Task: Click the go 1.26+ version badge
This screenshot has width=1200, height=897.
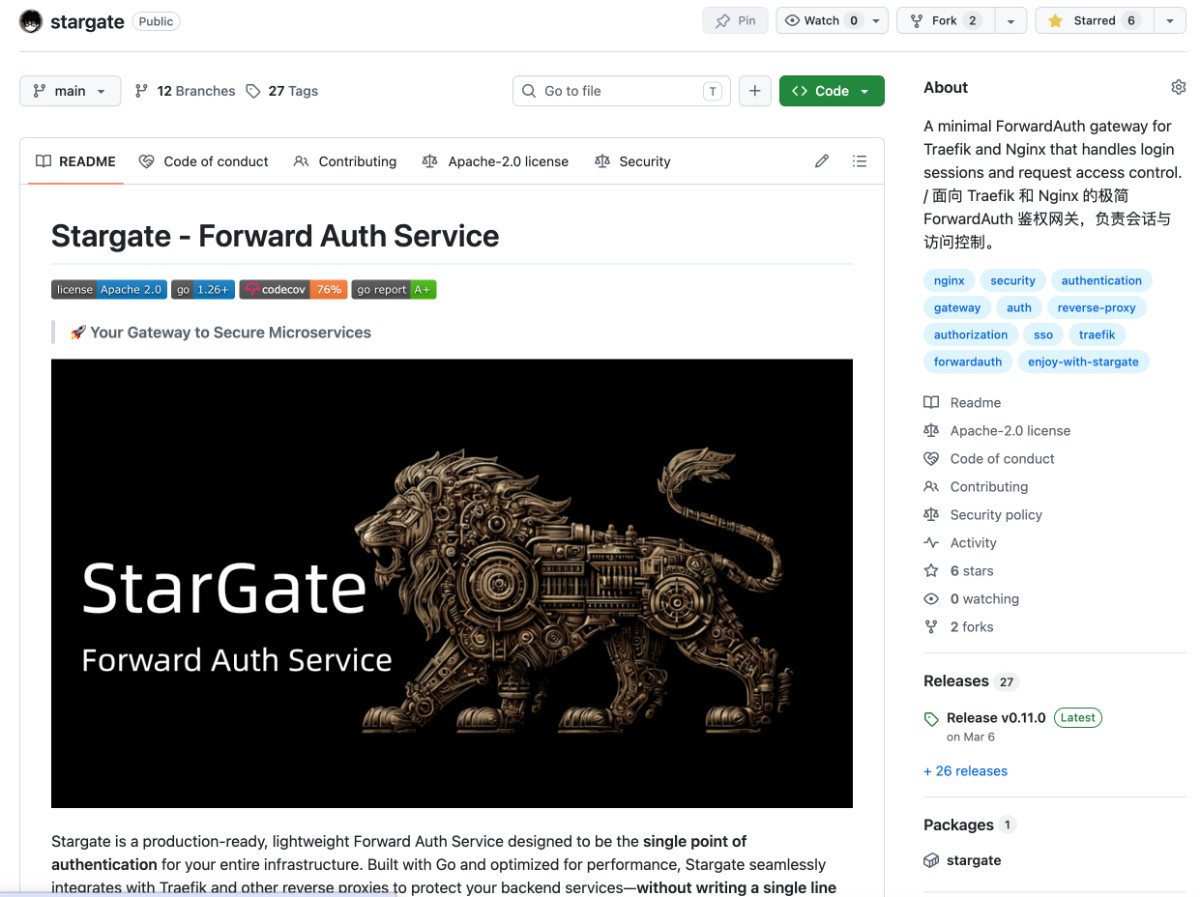Action: [203, 290]
